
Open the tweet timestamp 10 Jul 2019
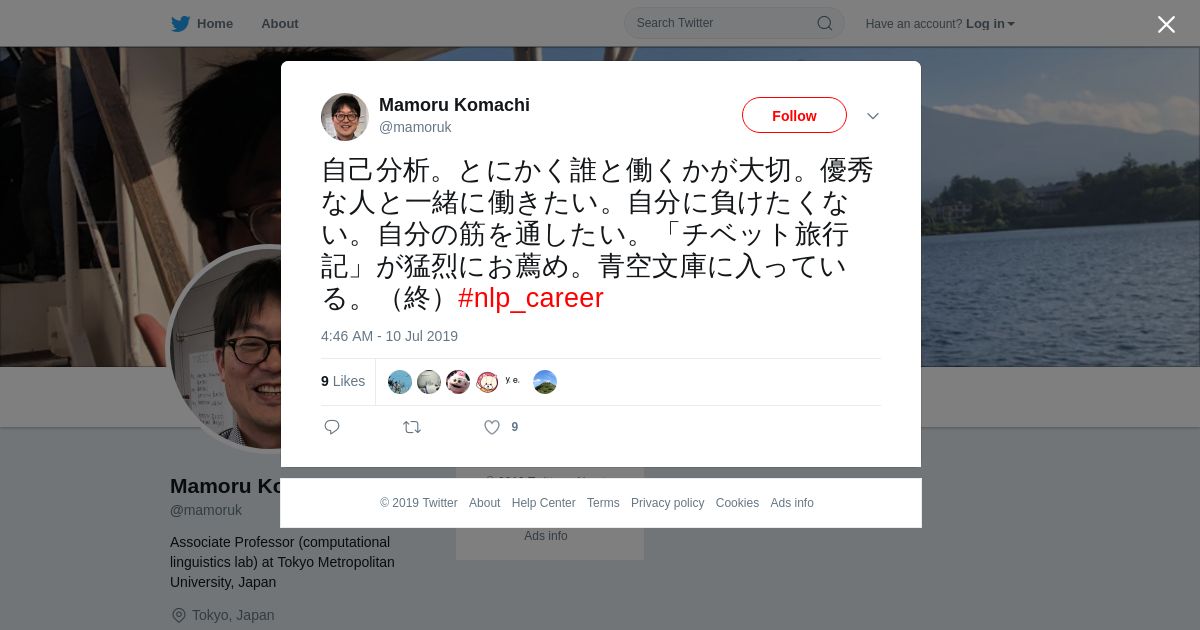coord(389,336)
